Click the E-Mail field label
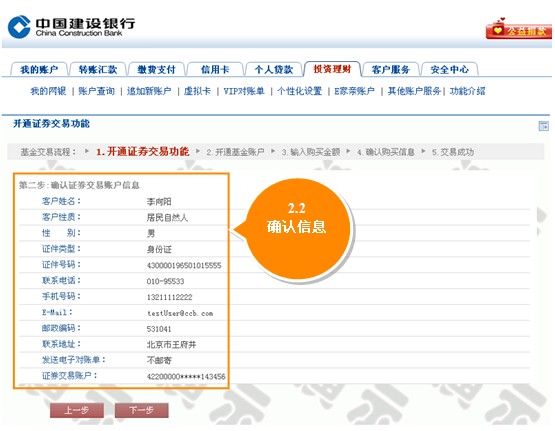 (57, 312)
